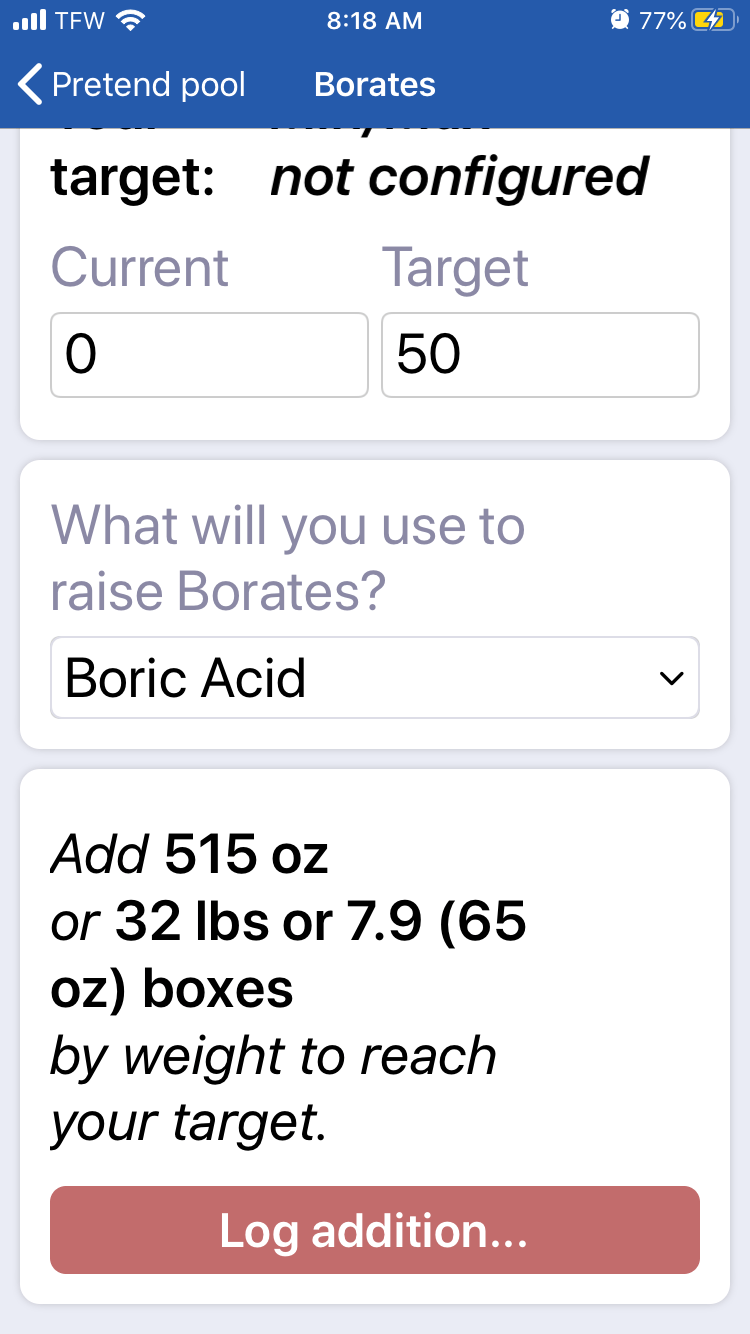Tap the Borates page title
This screenshot has height=1334, width=750.
[x=375, y=85]
